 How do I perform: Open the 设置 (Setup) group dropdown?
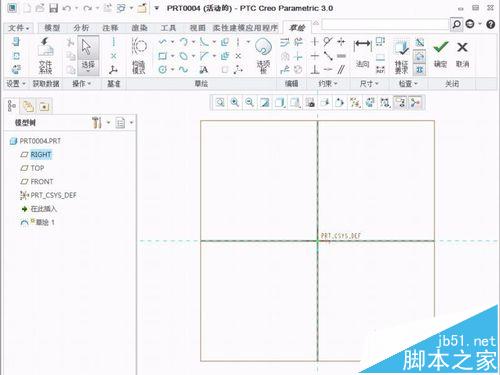click(16, 83)
